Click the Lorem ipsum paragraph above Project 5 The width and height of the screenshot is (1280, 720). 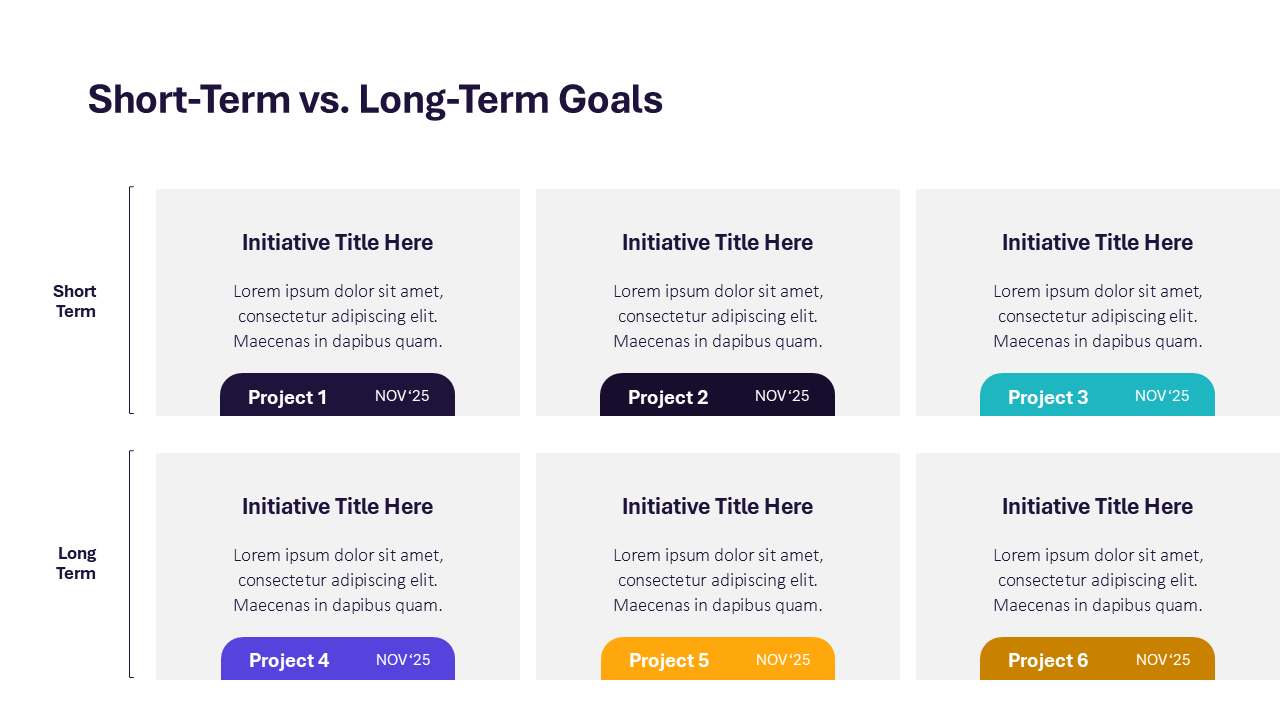(x=717, y=580)
